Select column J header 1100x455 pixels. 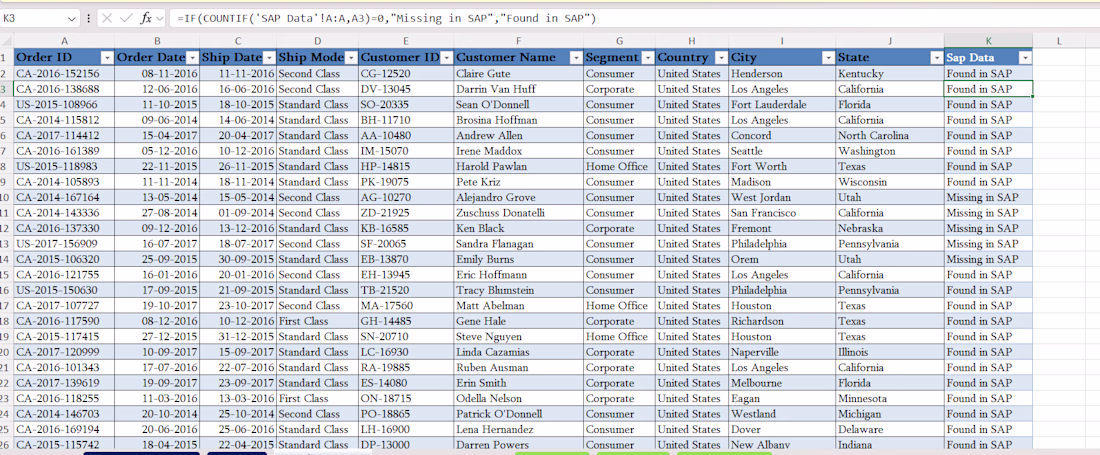pos(890,41)
